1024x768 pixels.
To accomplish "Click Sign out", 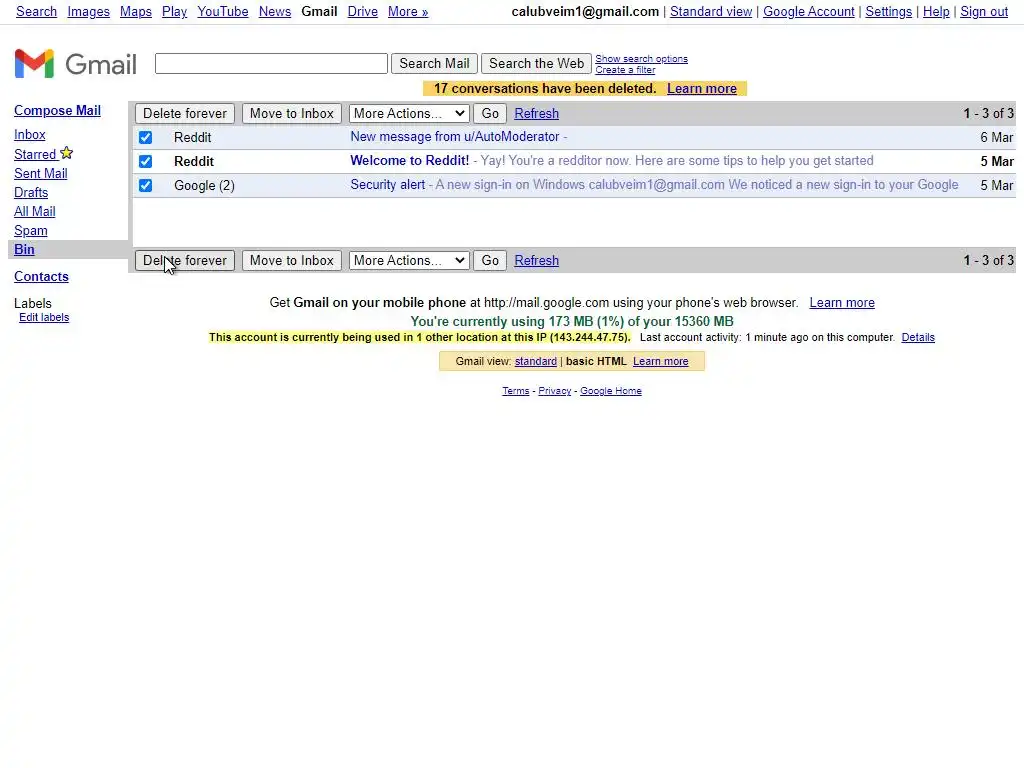I will (984, 12).
